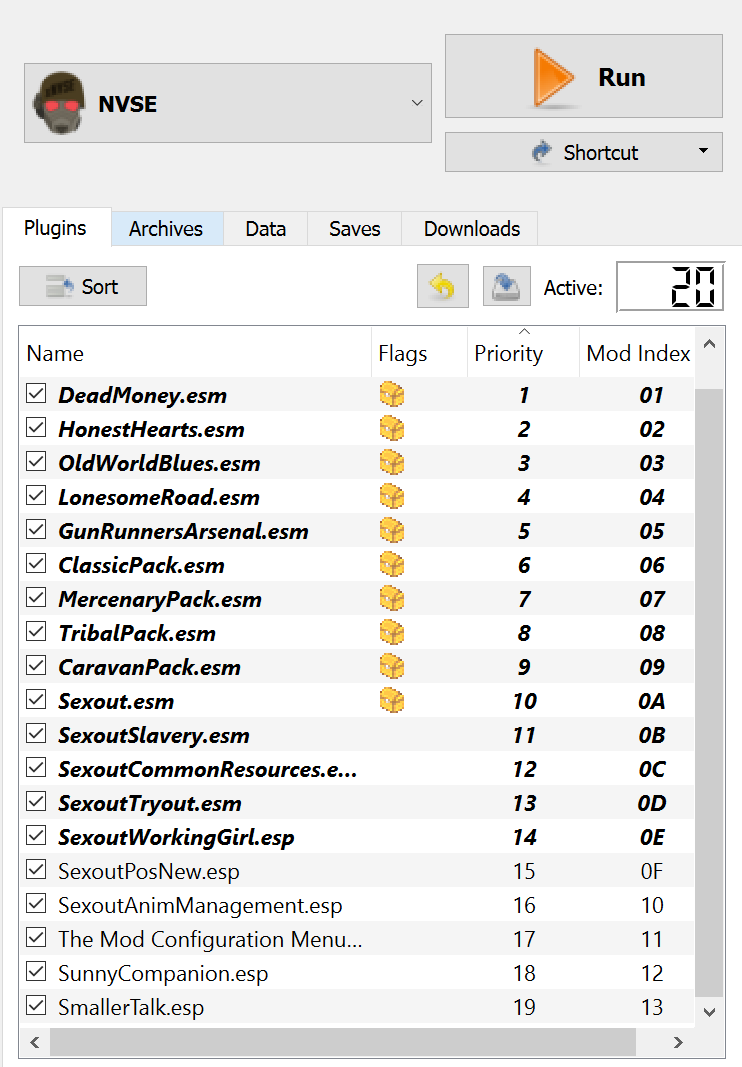
Task: Click the flag icon for ClassicPack.esm
Action: 391,565
